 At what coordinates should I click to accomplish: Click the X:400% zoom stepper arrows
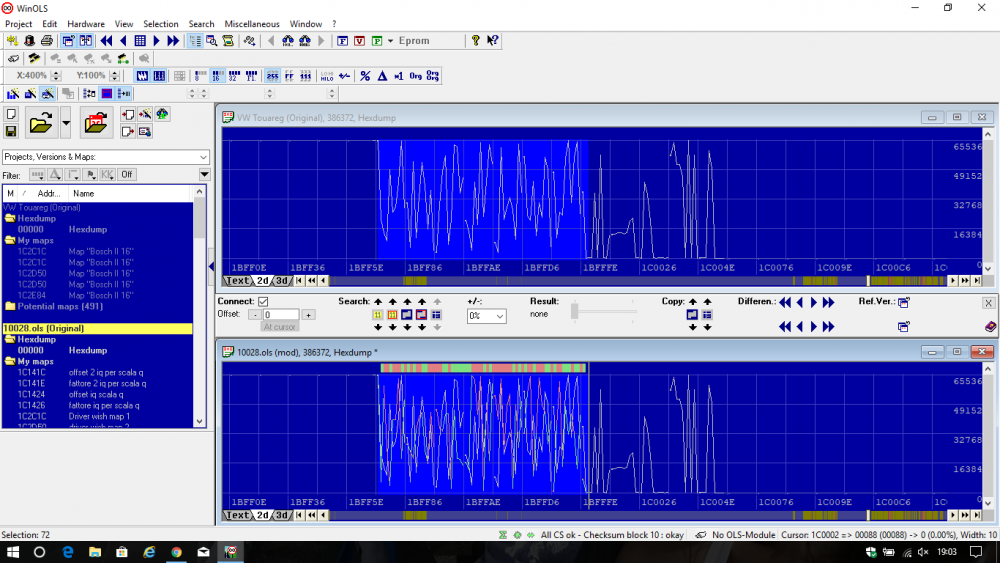click(x=55, y=76)
